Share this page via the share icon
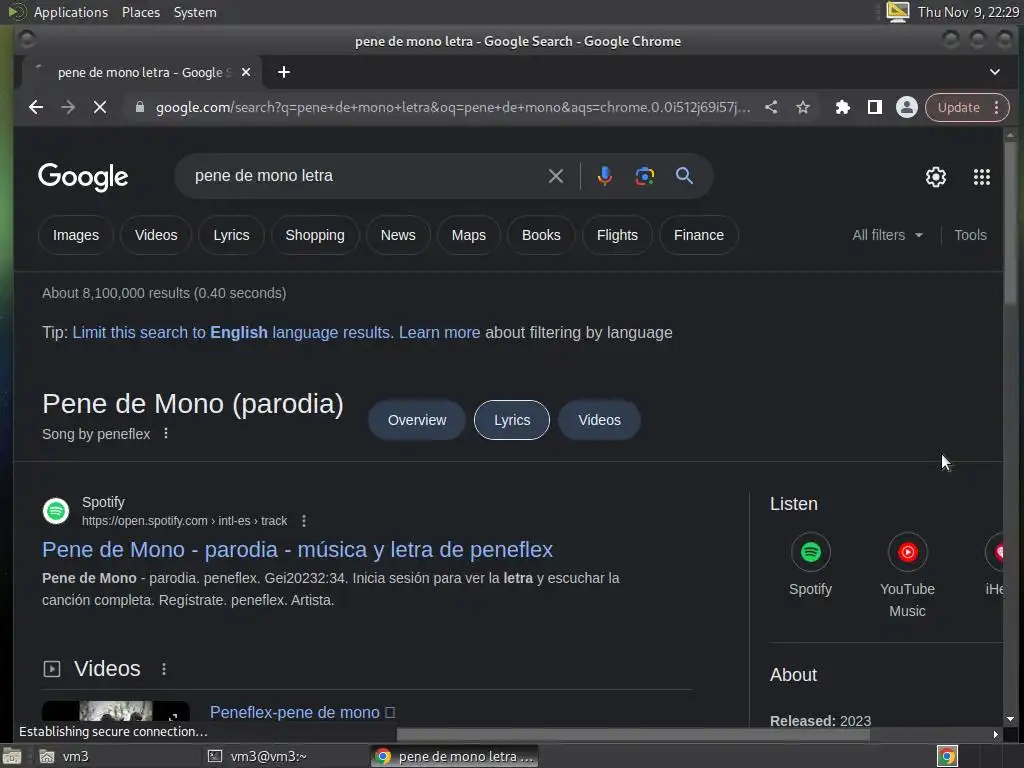 tap(771, 107)
